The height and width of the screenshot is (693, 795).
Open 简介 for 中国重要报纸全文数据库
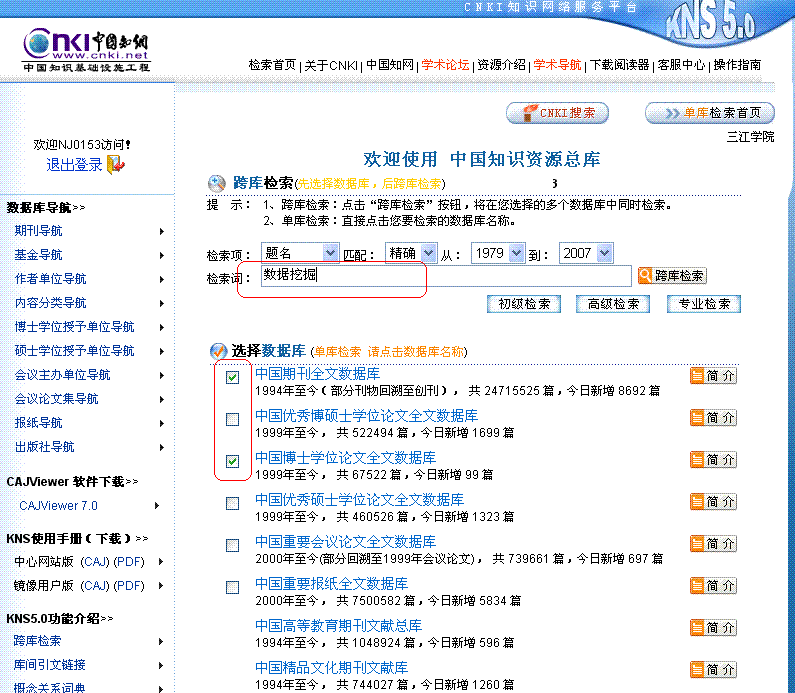(x=713, y=586)
